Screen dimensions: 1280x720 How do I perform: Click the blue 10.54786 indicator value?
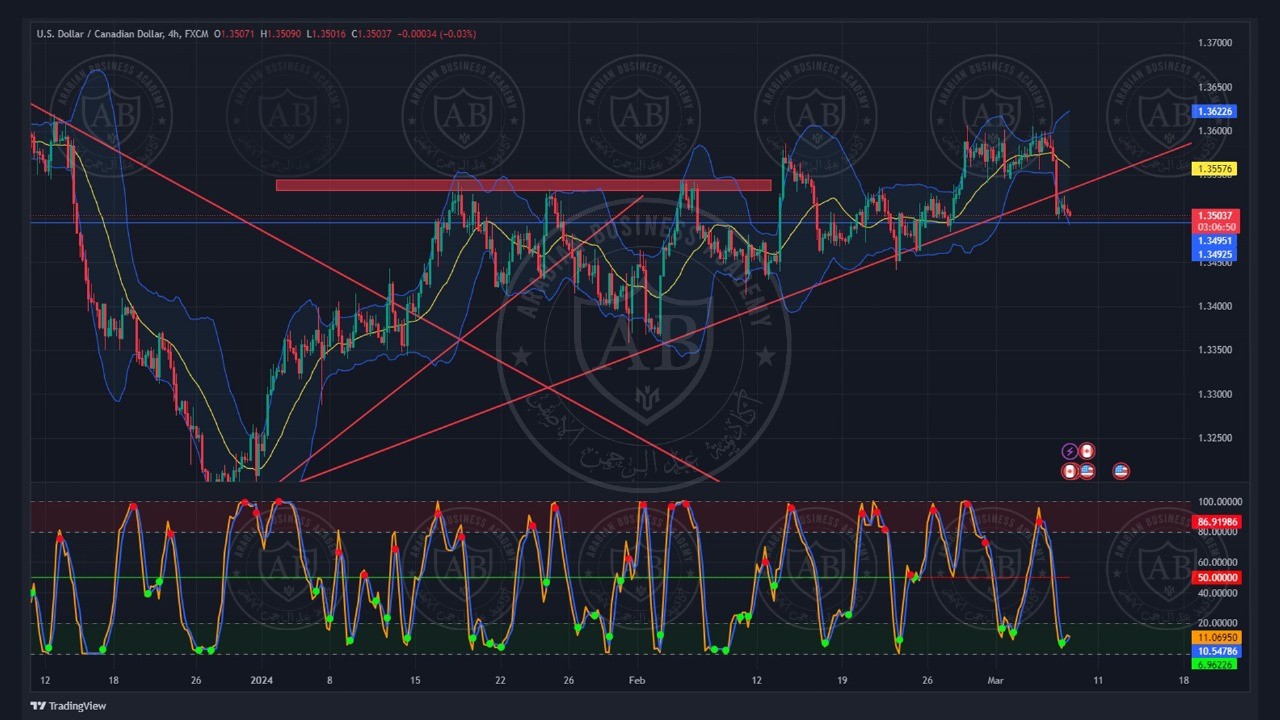(1217, 651)
